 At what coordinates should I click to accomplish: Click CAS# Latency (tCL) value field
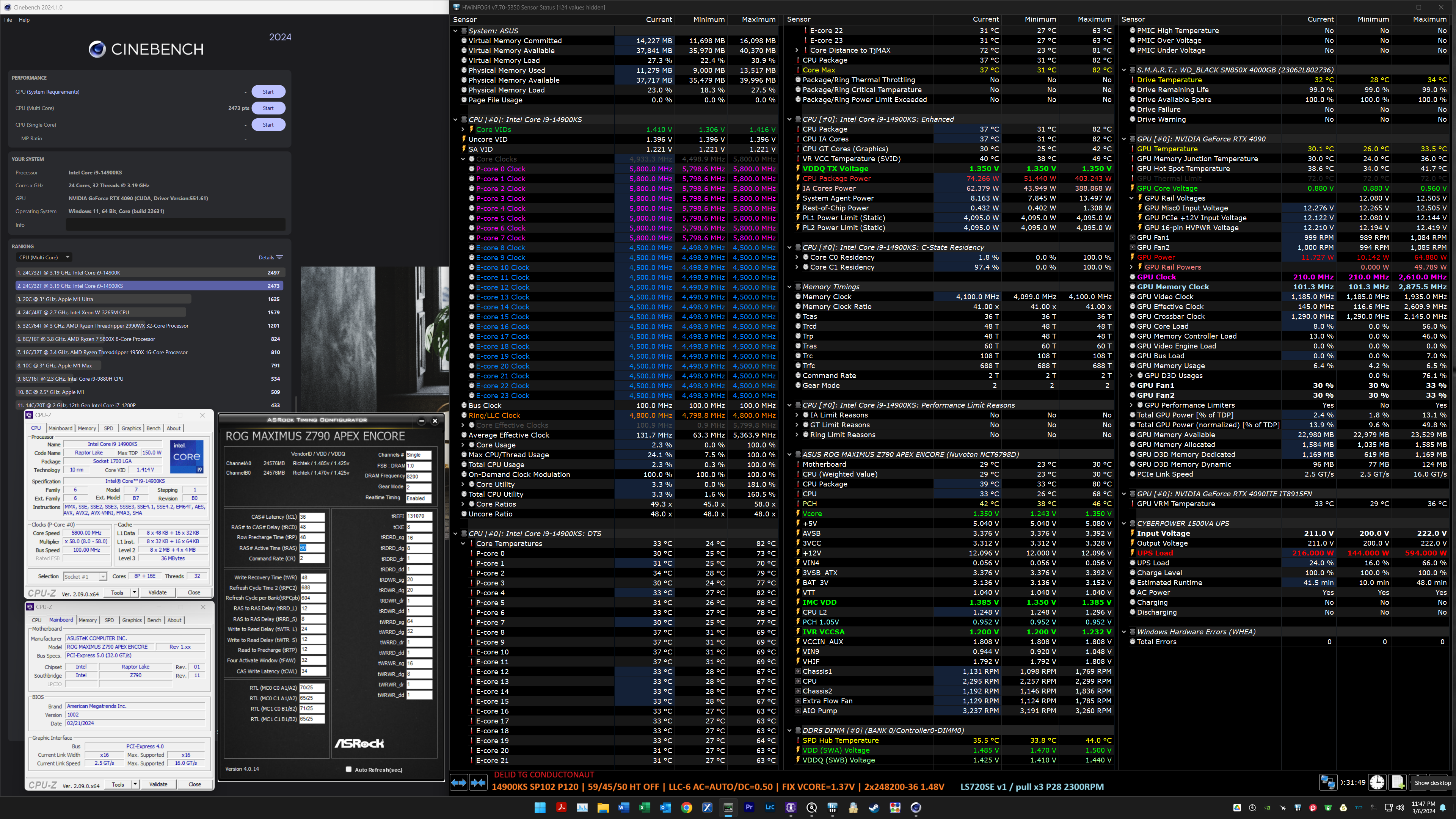(312, 516)
